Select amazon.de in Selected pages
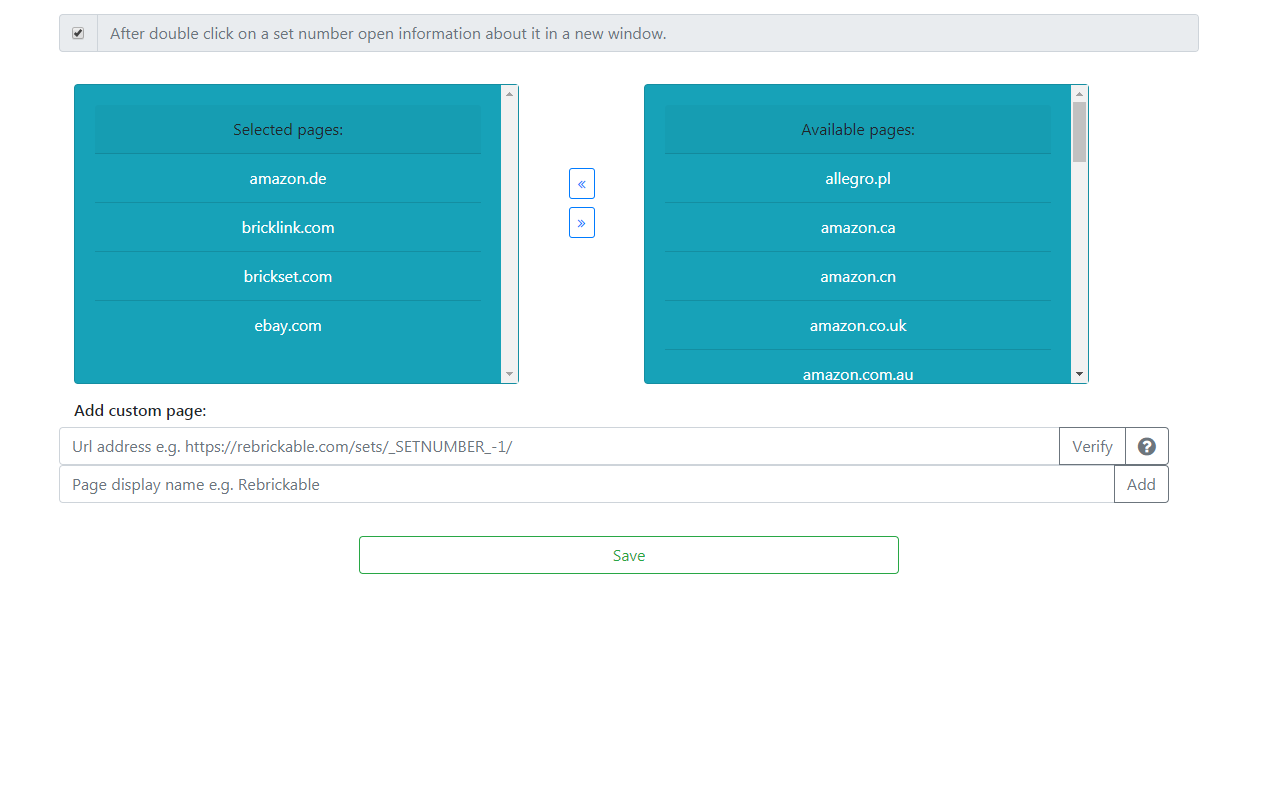Viewport: 1280px width, 800px height. point(288,179)
